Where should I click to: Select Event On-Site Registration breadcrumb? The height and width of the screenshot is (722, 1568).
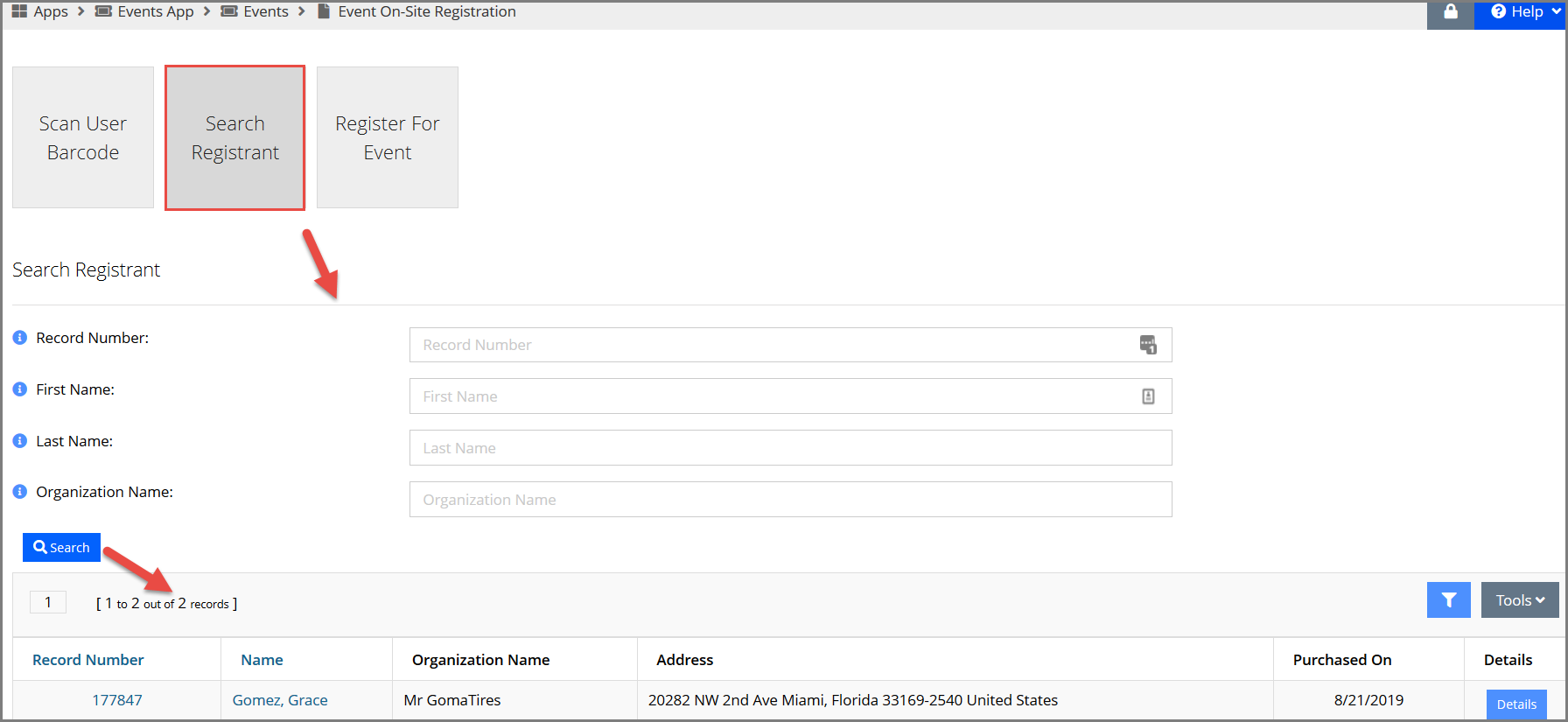point(427,11)
